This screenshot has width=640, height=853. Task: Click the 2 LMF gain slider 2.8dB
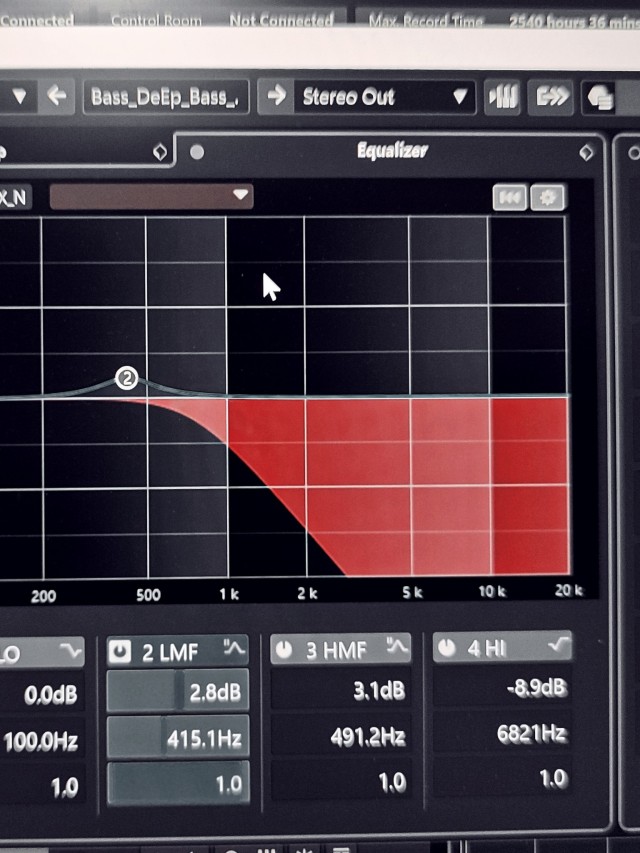coord(178,690)
